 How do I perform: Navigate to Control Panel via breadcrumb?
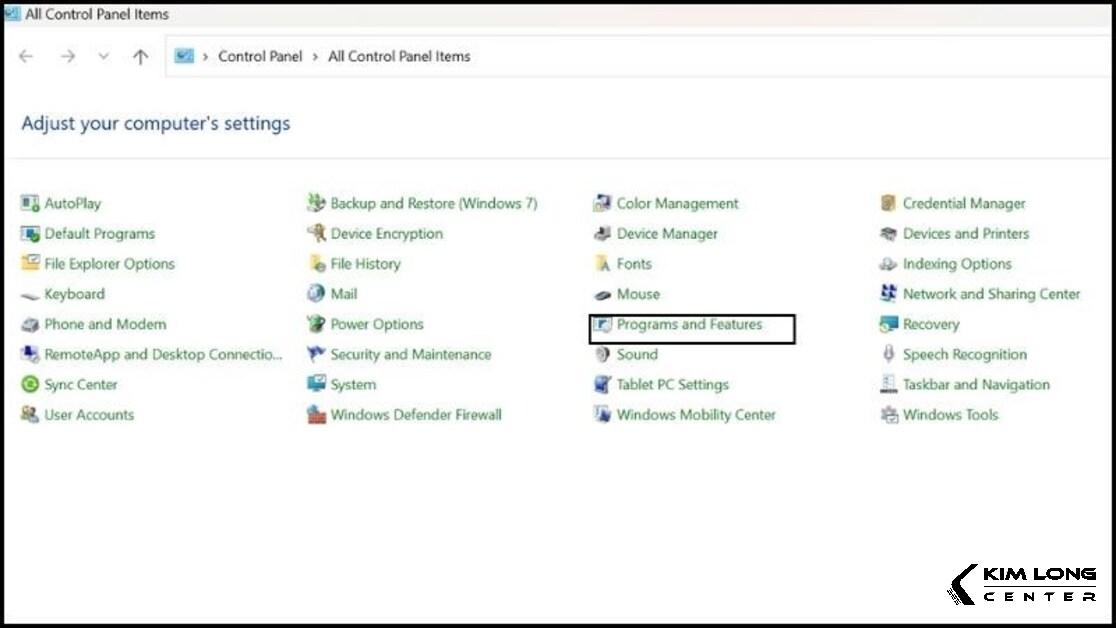[260, 56]
